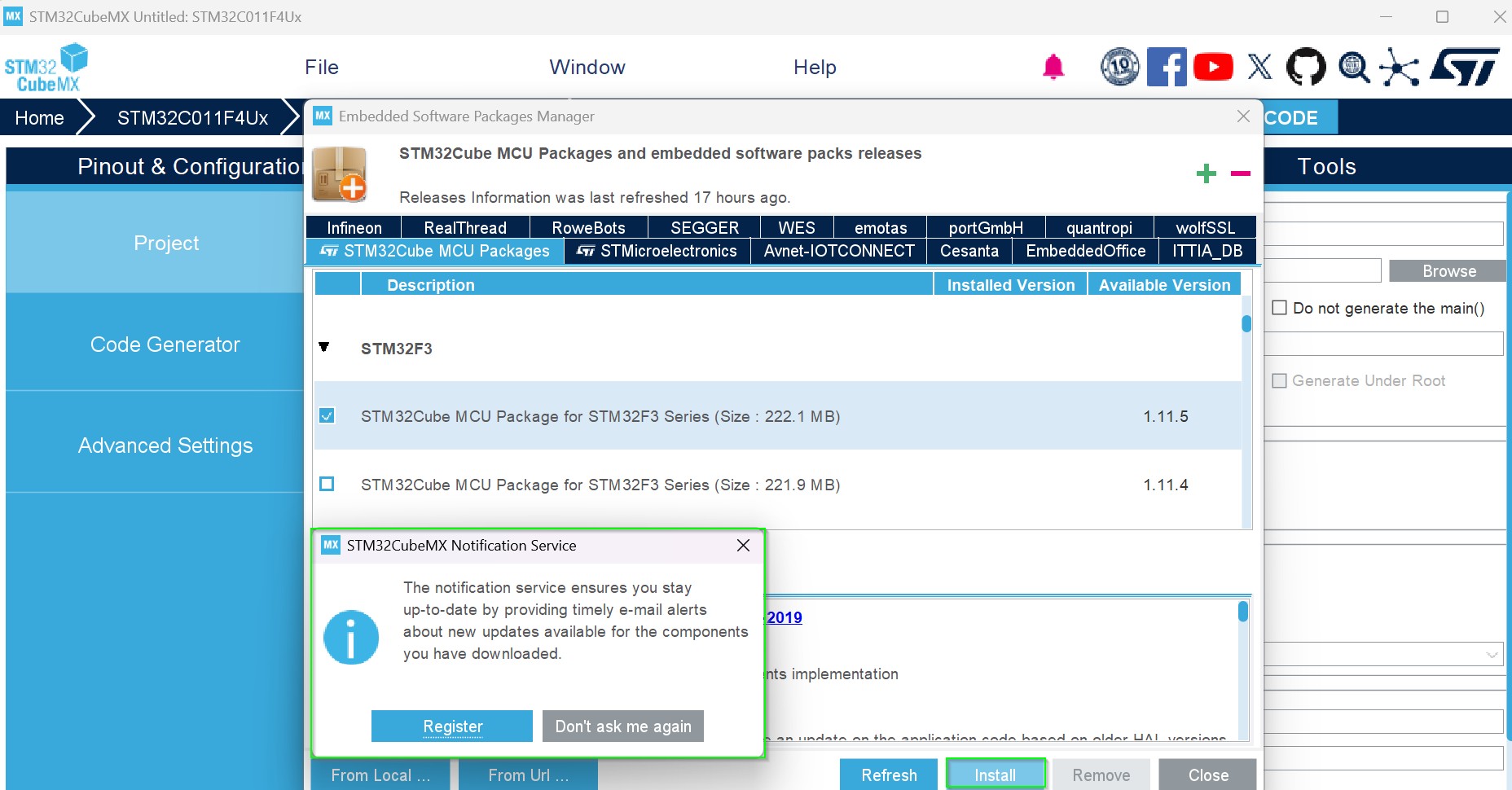Image resolution: width=1512 pixels, height=790 pixels.
Task: Close the Embedded Software Packages Manager window
Action: [x=1243, y=116]
